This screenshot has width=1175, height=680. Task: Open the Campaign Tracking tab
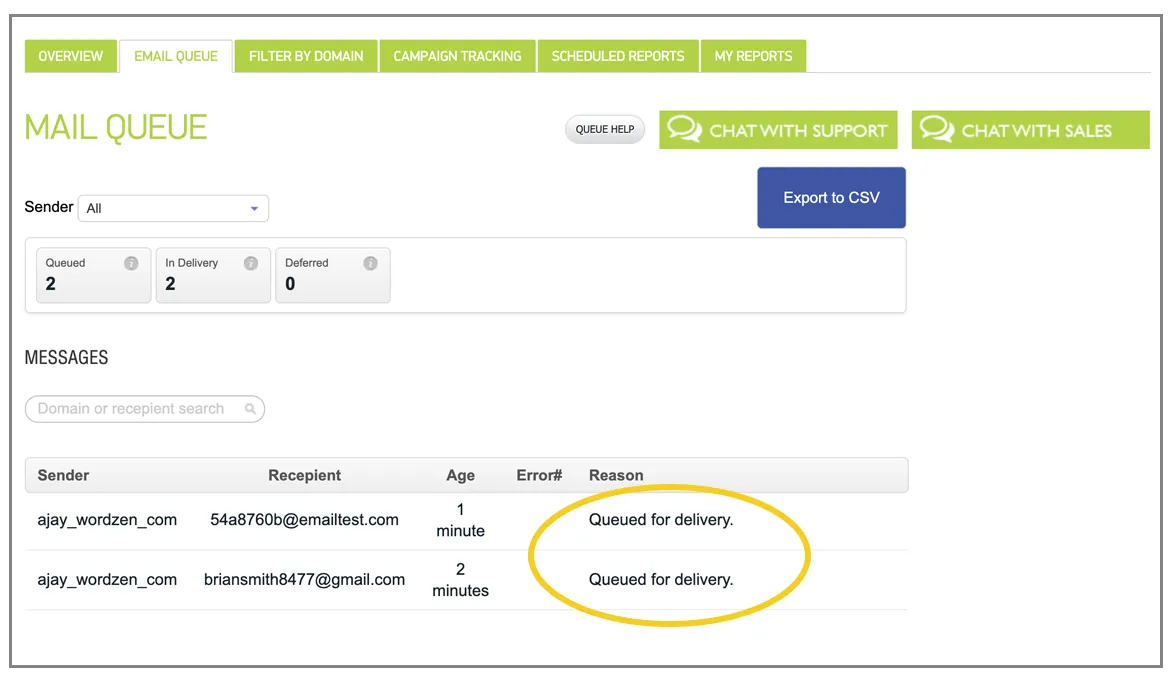click(457, 56)
